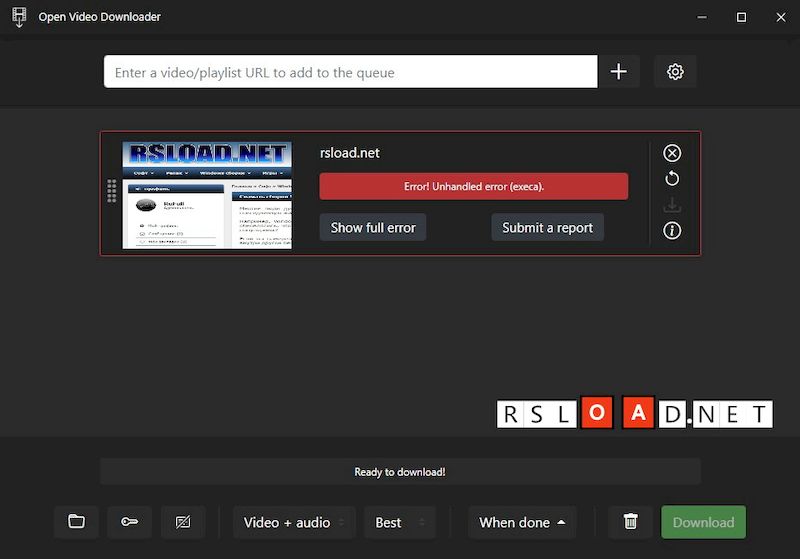Grab the drag handle dots on rsload.net card
This screenshot has width=800, height=559.
click(x=112, y=191)
